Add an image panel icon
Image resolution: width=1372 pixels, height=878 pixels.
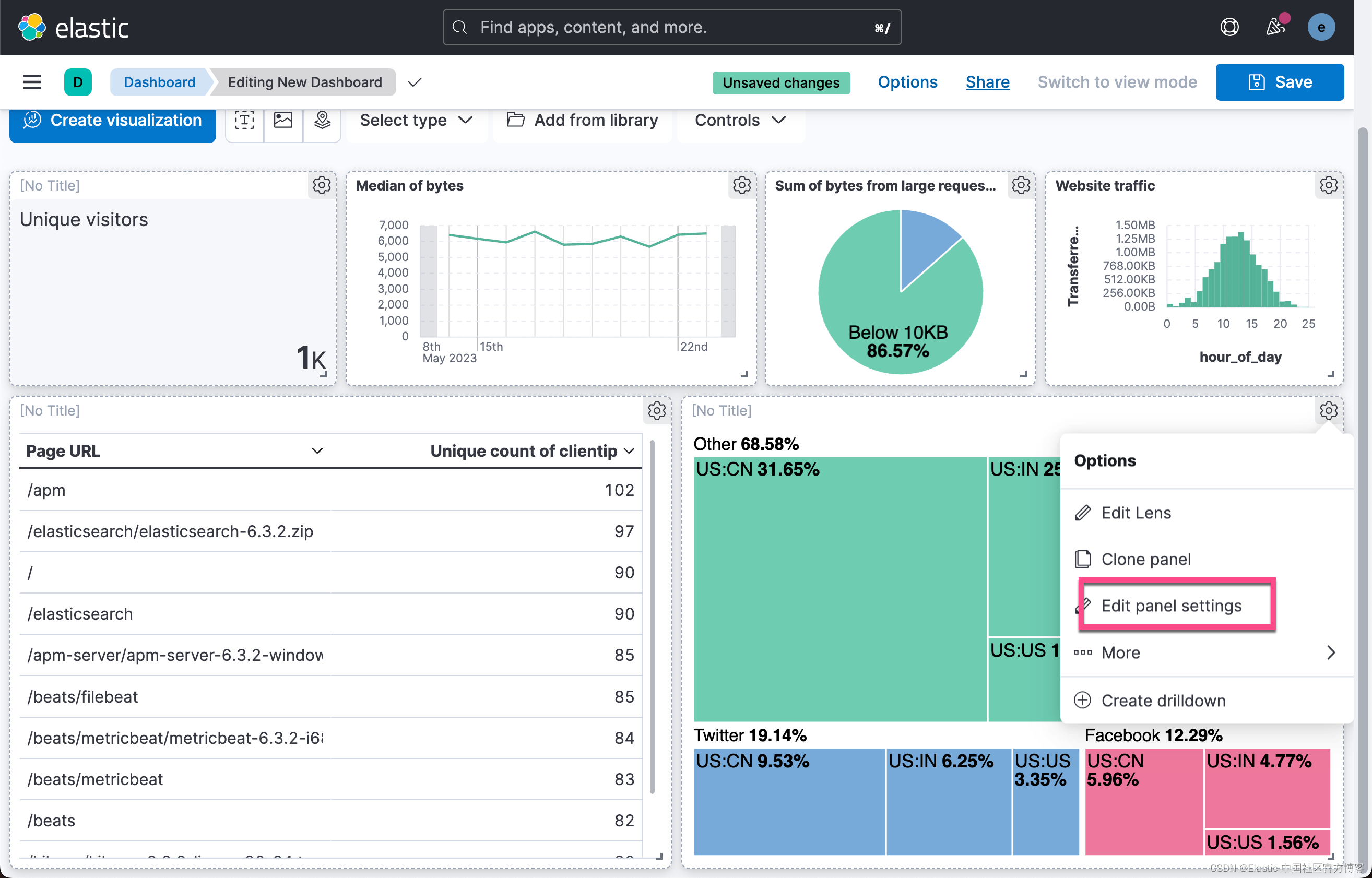coord(283,120)
